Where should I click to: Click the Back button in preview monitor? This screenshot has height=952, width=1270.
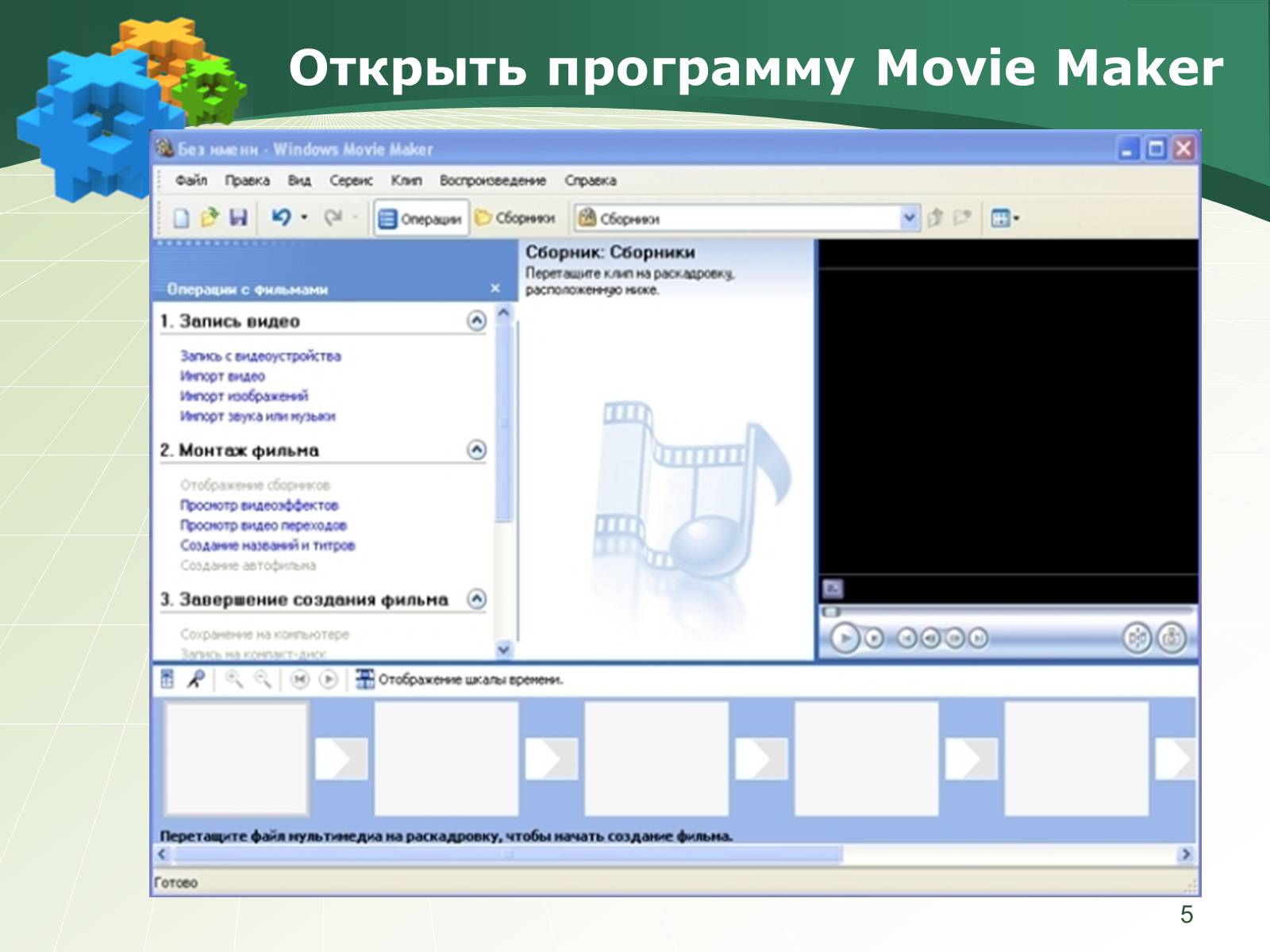point(906,638)
